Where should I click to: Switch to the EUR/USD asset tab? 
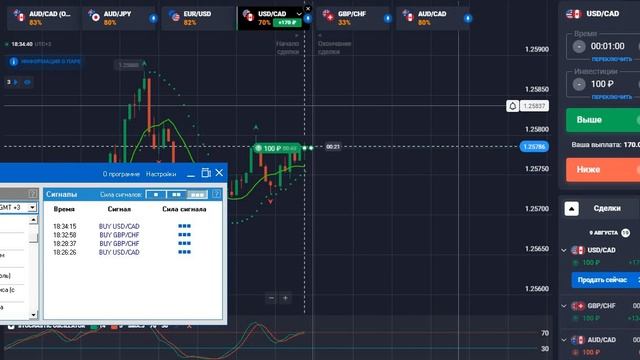[198, 18]
